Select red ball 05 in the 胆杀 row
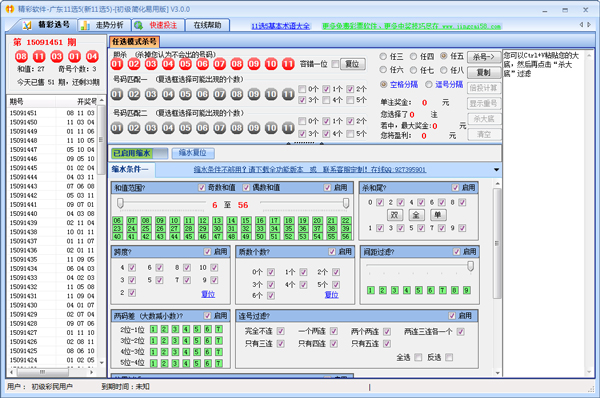The image size is (600, 398). click(x=185, y=64)
